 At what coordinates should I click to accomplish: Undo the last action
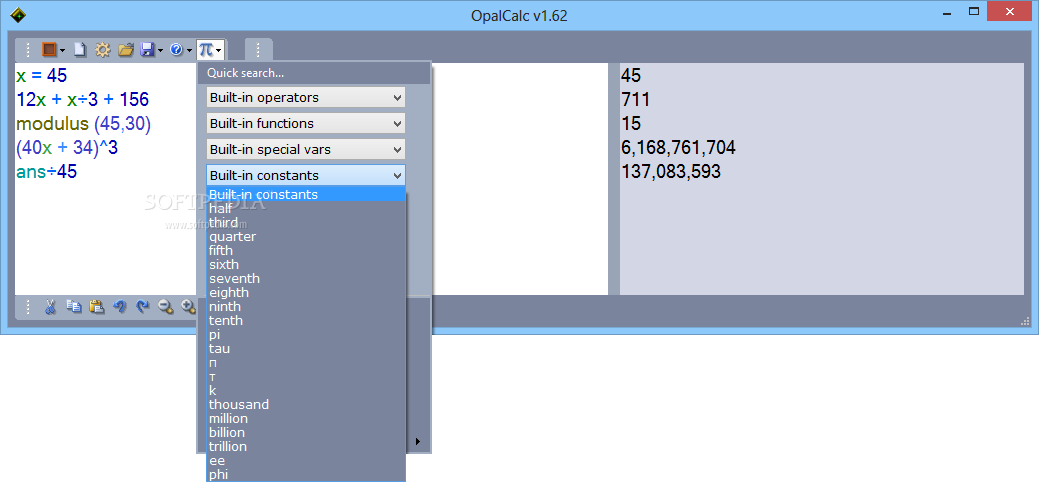[120, 306]
